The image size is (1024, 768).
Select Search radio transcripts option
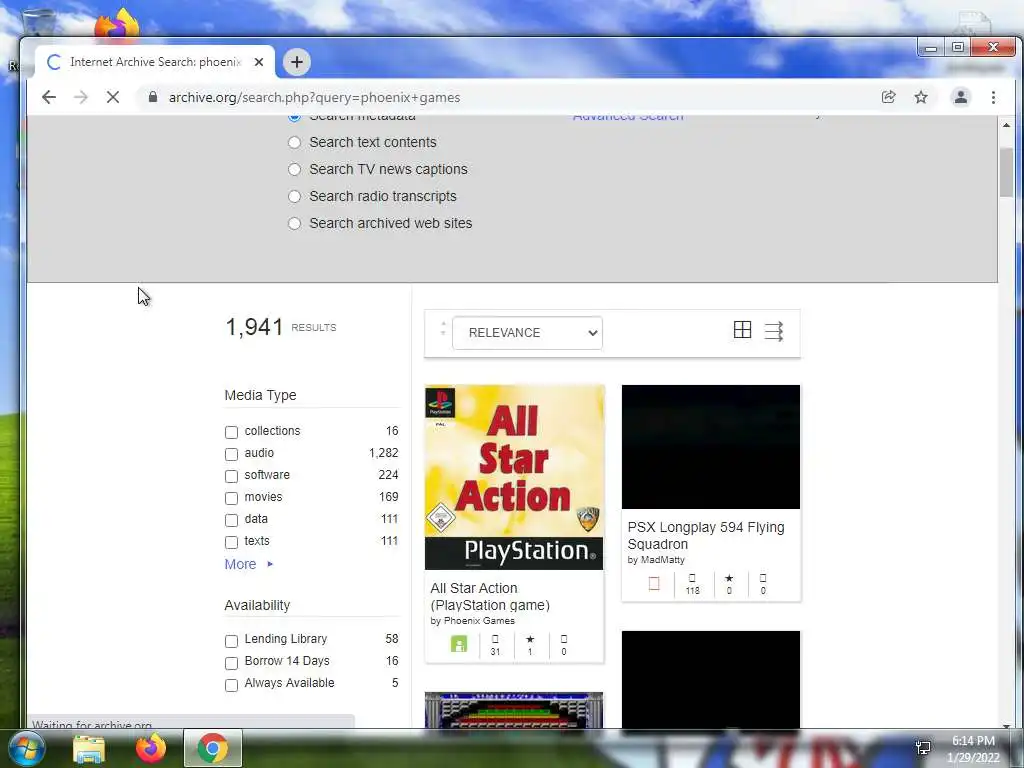tap(295, 196)
